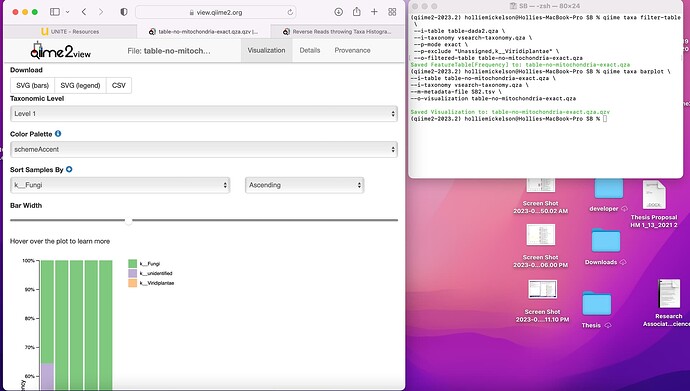Open the developer folder on desktop
The height and width of the screenshot is (391, 690).
609,189
